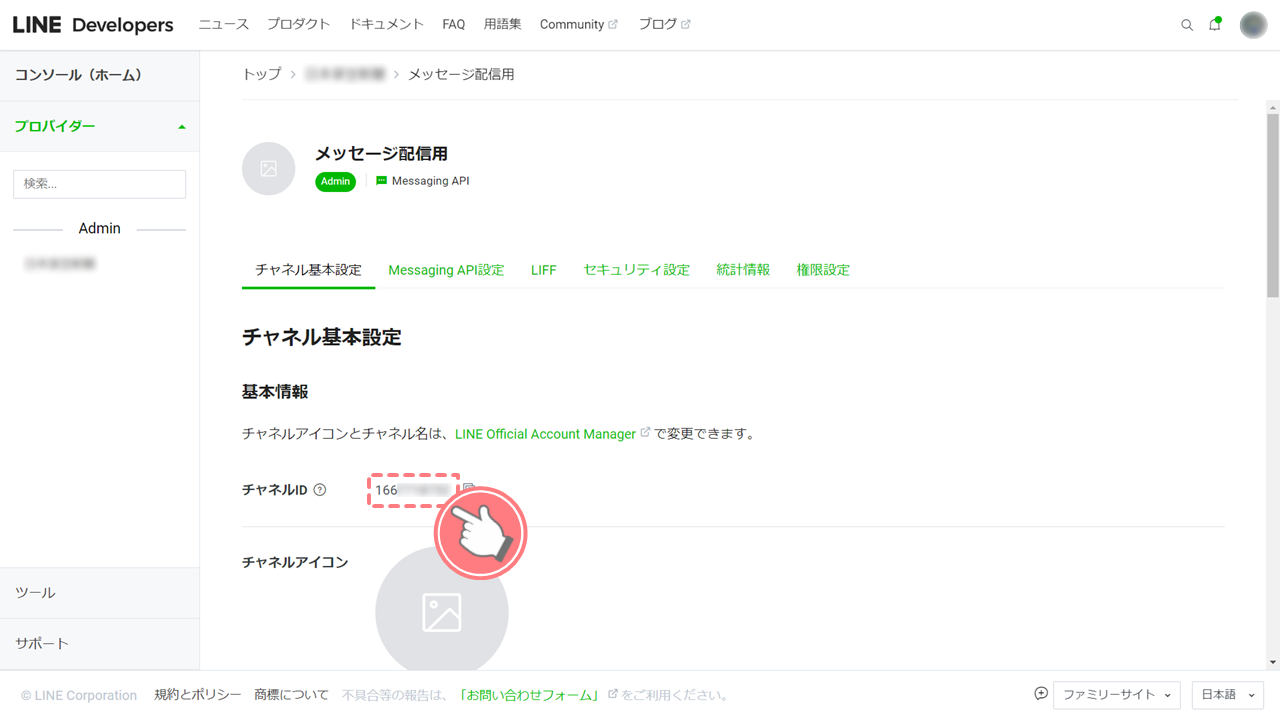Click the Admin badge under channel name
Screen dimensions: 1280x720
click(335, 181)
